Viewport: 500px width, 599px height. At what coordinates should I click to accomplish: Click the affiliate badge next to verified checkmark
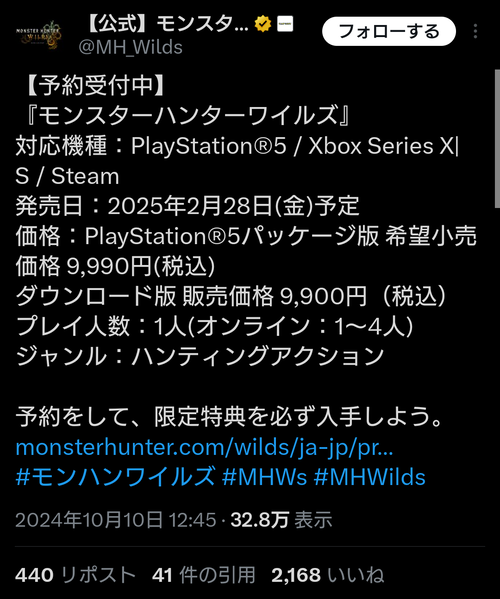pos(285,24)
